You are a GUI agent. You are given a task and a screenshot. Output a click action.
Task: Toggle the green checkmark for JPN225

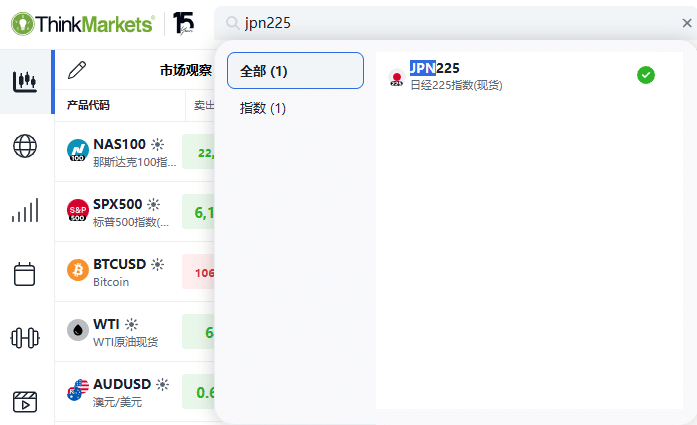click(646, 75)
